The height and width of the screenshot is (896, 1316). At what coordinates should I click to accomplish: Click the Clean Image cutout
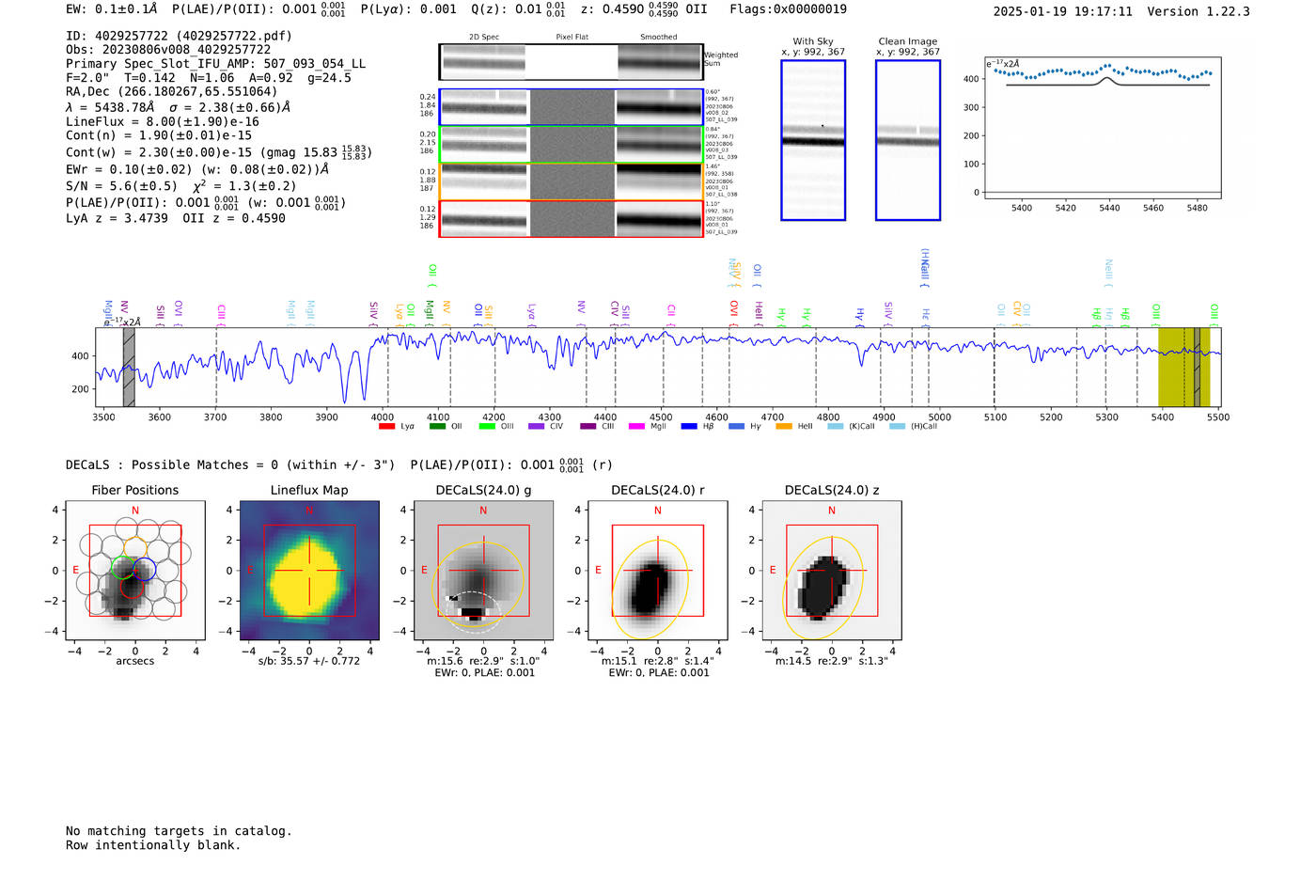point(907,140)
